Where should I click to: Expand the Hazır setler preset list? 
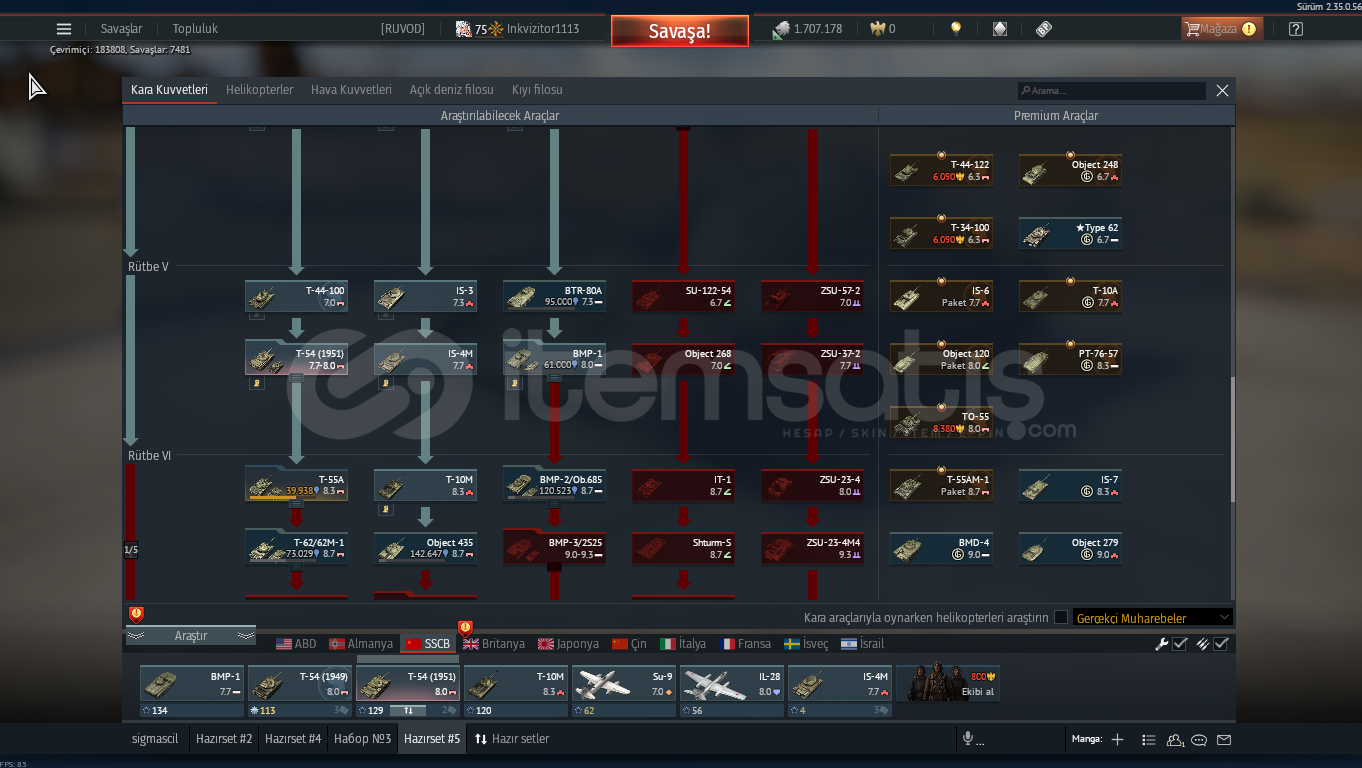point(512,739)
